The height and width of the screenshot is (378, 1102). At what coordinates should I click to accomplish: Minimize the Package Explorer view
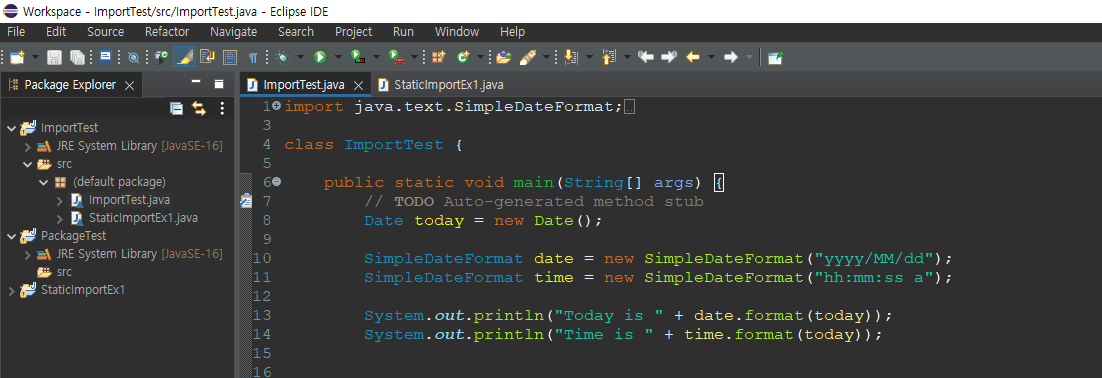pyautogui.click(x=196, y=83)
